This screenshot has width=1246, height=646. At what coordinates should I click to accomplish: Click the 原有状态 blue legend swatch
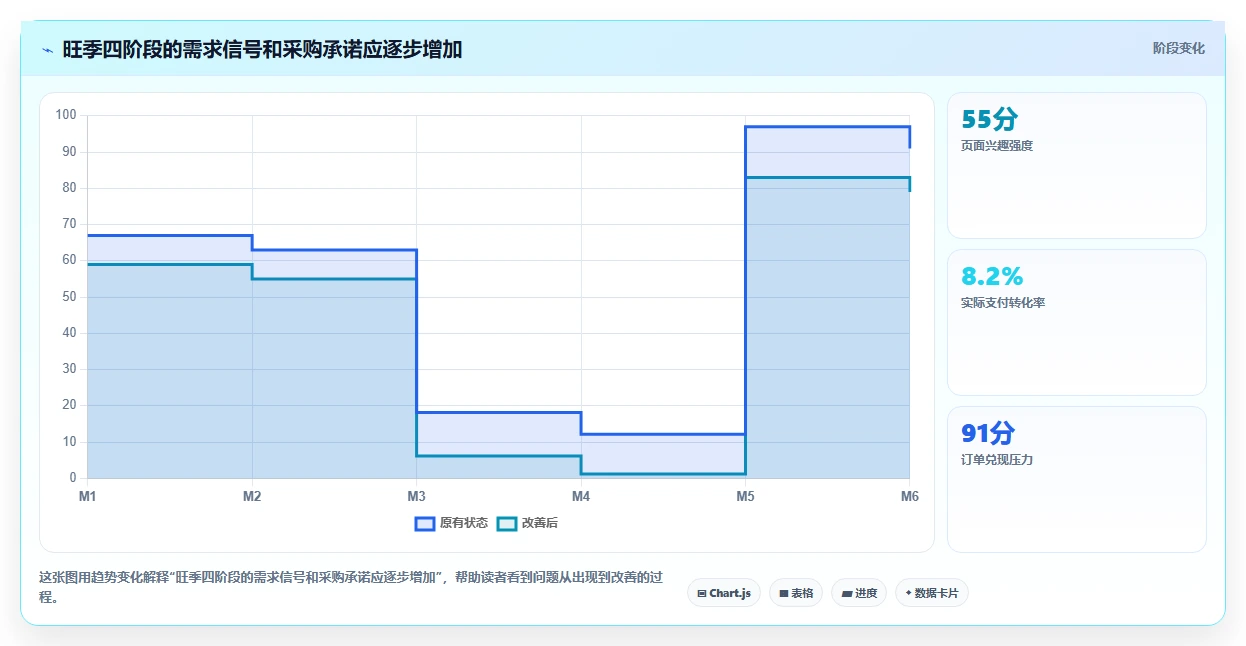click(425, 523)
